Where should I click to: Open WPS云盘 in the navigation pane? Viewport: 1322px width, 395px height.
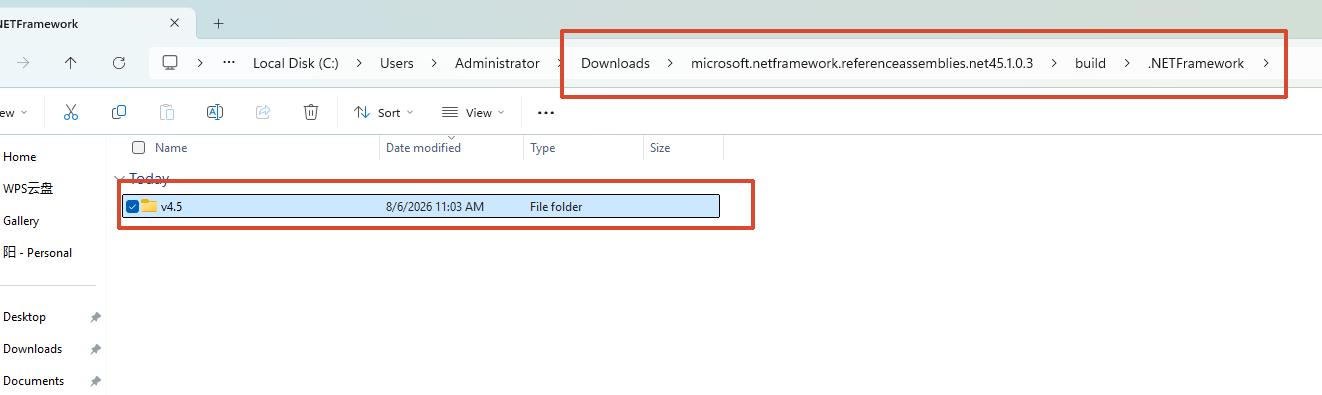click(x=28, y=189)
